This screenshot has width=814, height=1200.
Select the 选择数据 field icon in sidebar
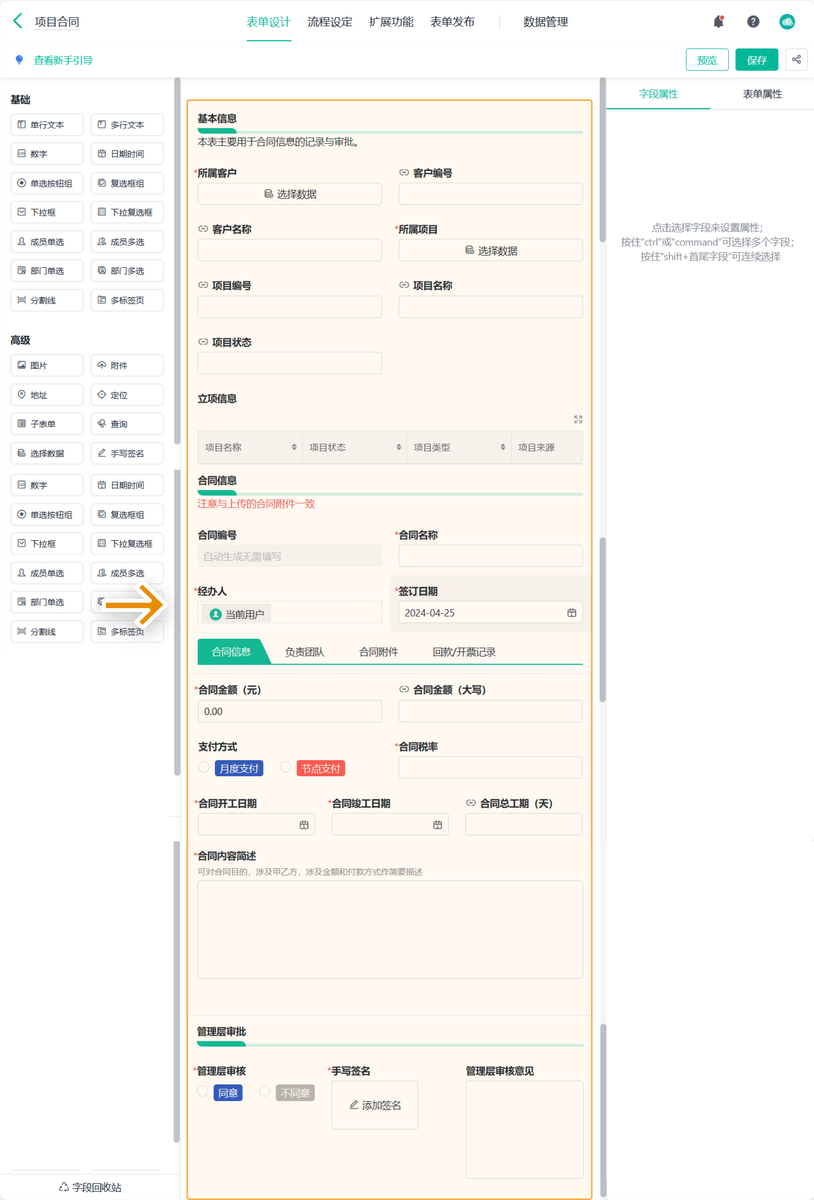point(46,453)
